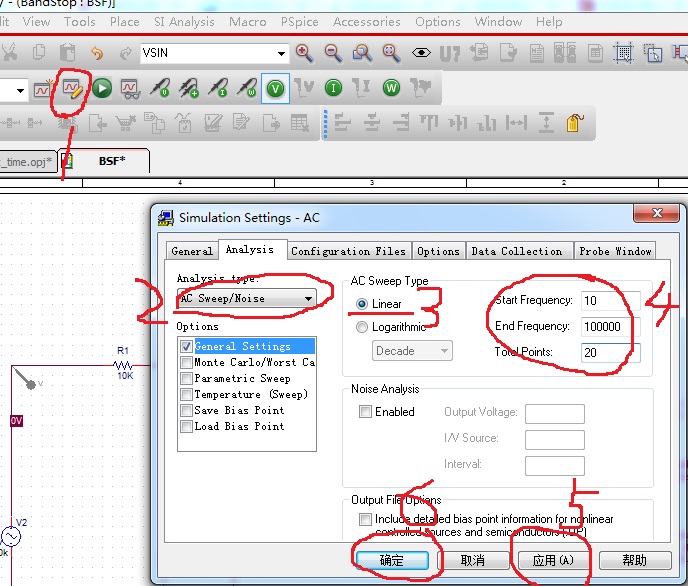This screenshot has height=586, width=688.
Task: Open New Simulation Profile icon
Action: [x=43, y=89]
